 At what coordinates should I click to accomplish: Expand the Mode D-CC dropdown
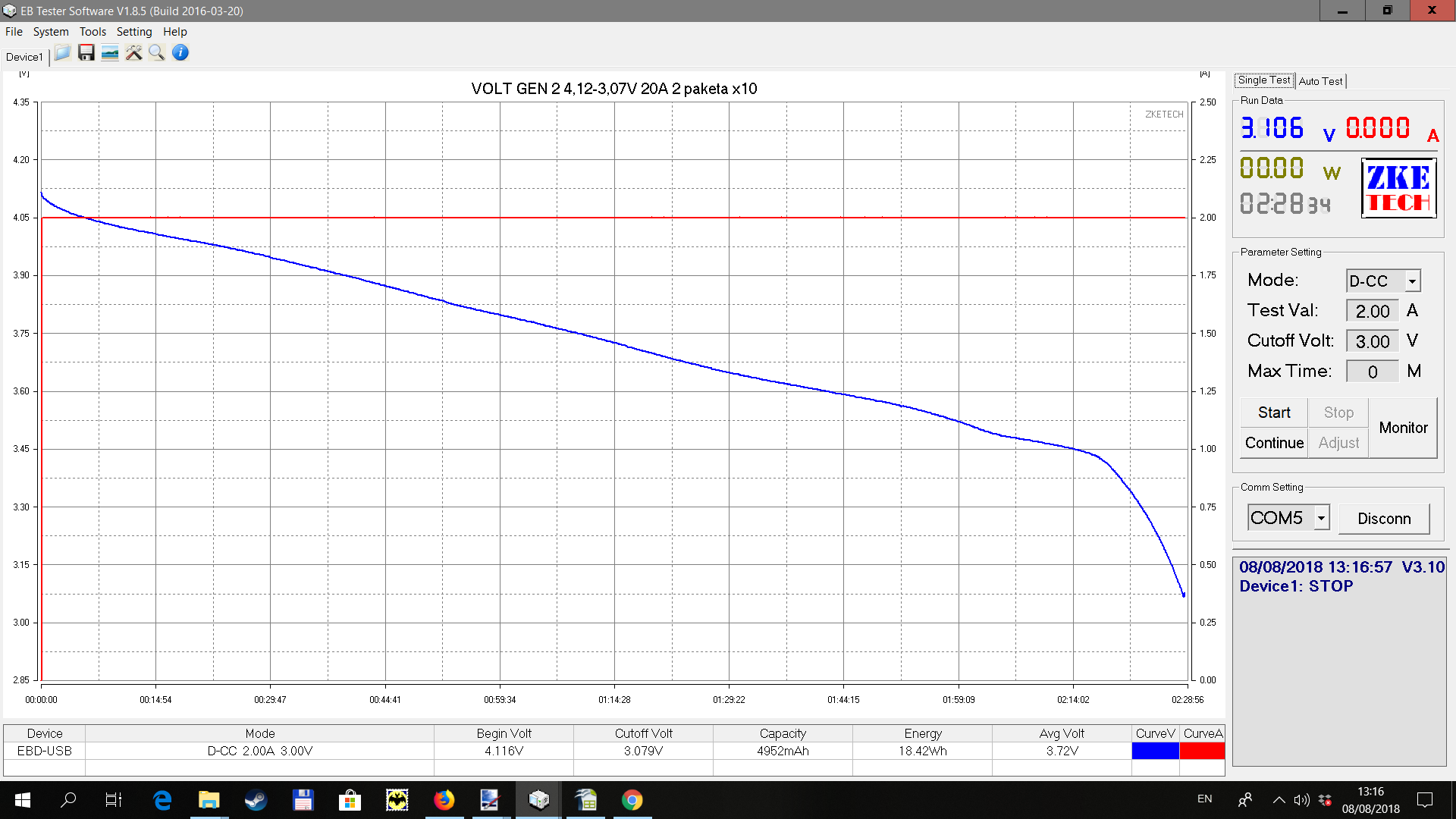(x=1412, y=281)
